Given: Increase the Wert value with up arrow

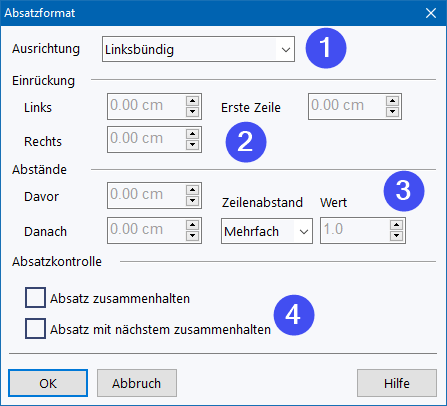Looking at the screenshot, I should click(x=397, y=225).
